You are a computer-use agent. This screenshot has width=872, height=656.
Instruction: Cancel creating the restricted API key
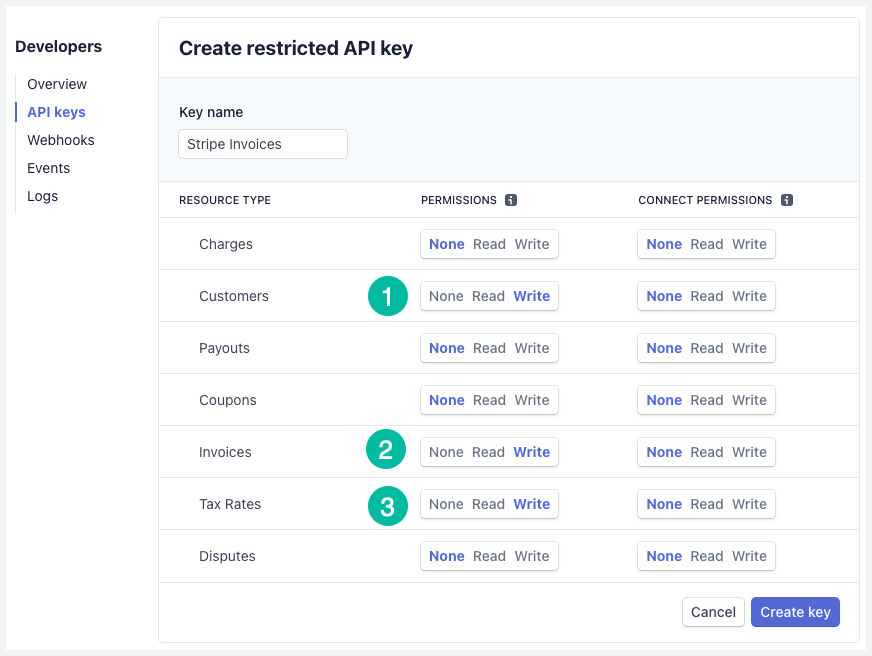[x=713, y=612]
